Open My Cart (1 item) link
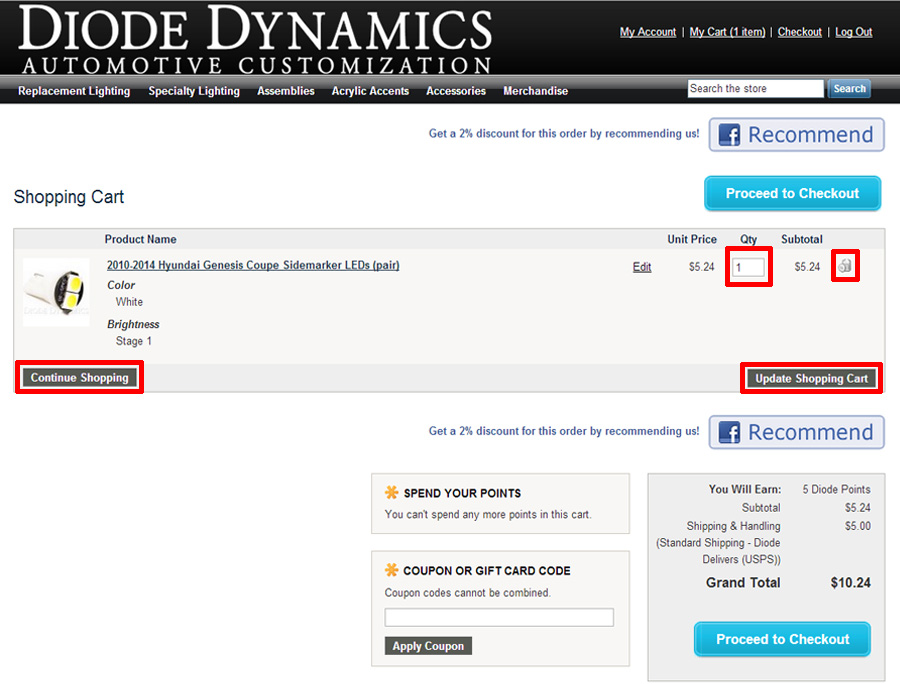Viewport: 900px width, 684px height. [x=727, y=32]
